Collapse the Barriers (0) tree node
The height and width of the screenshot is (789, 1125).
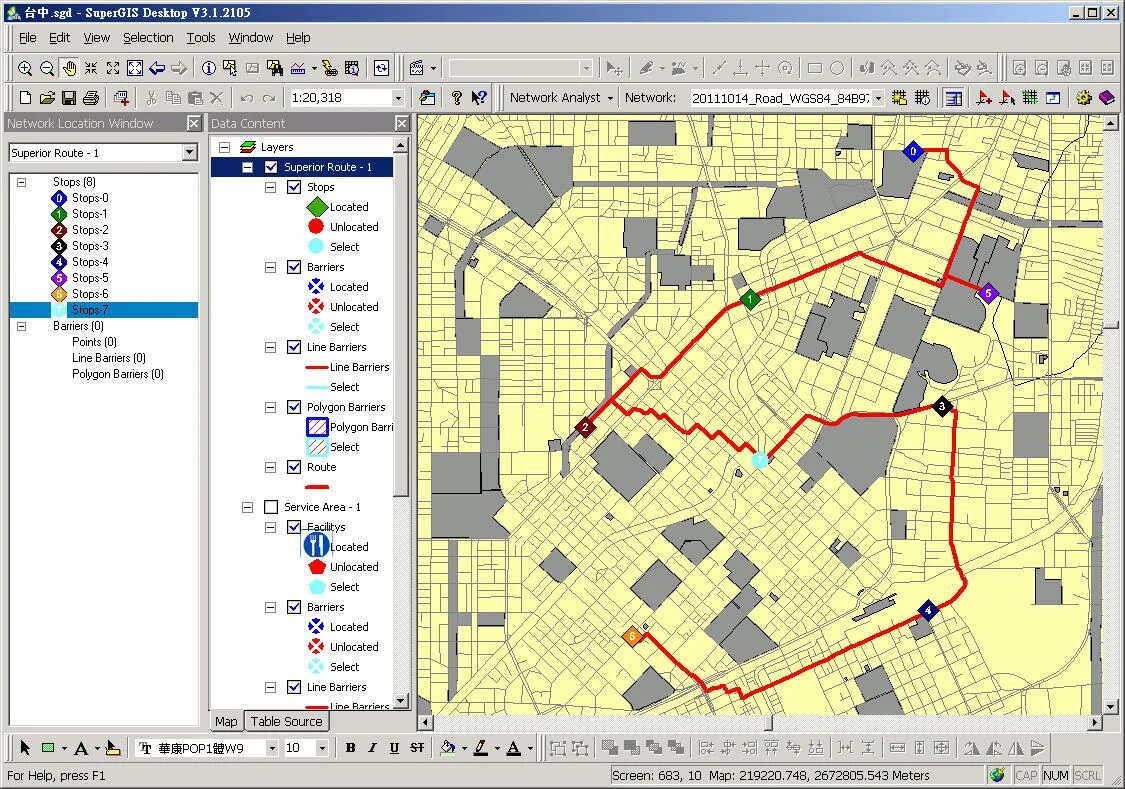(x=22, y=326)
